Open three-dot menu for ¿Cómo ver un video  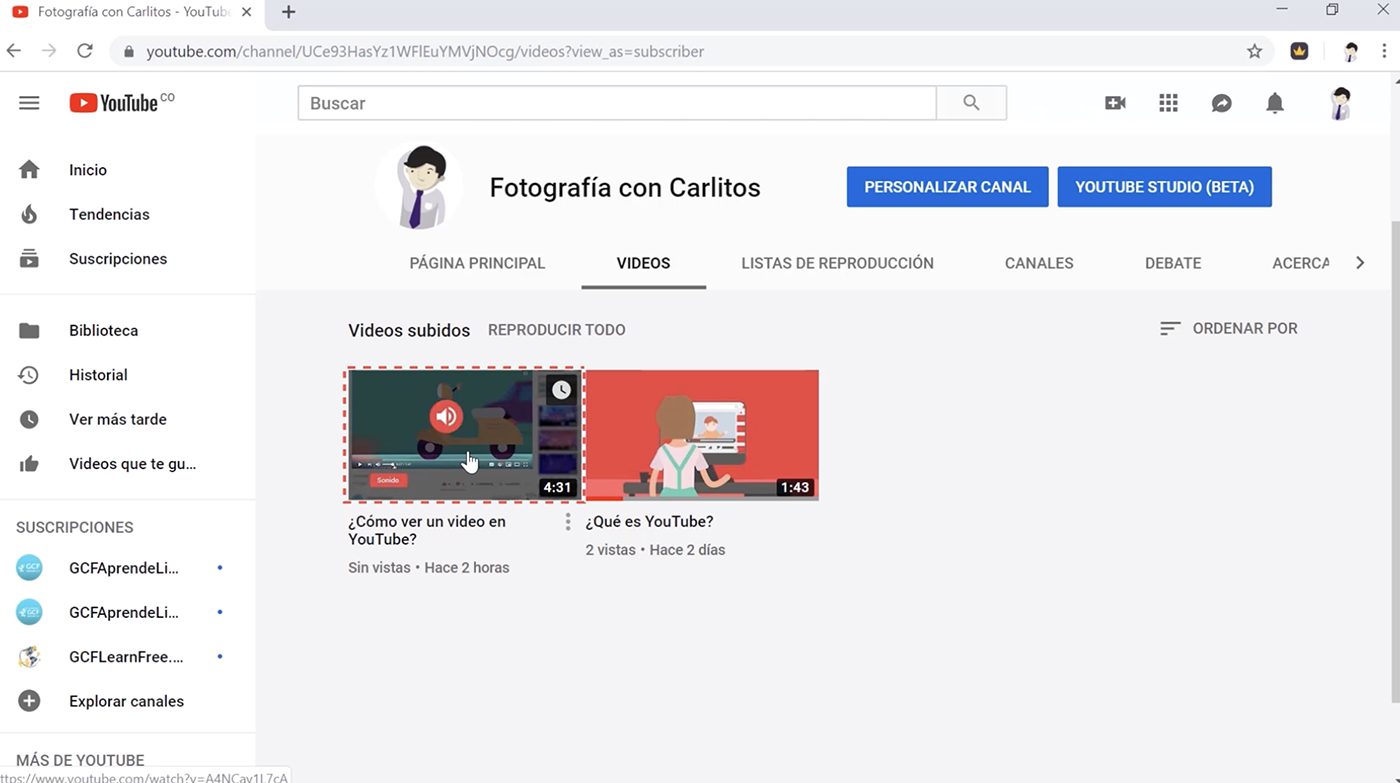(567, 522)
